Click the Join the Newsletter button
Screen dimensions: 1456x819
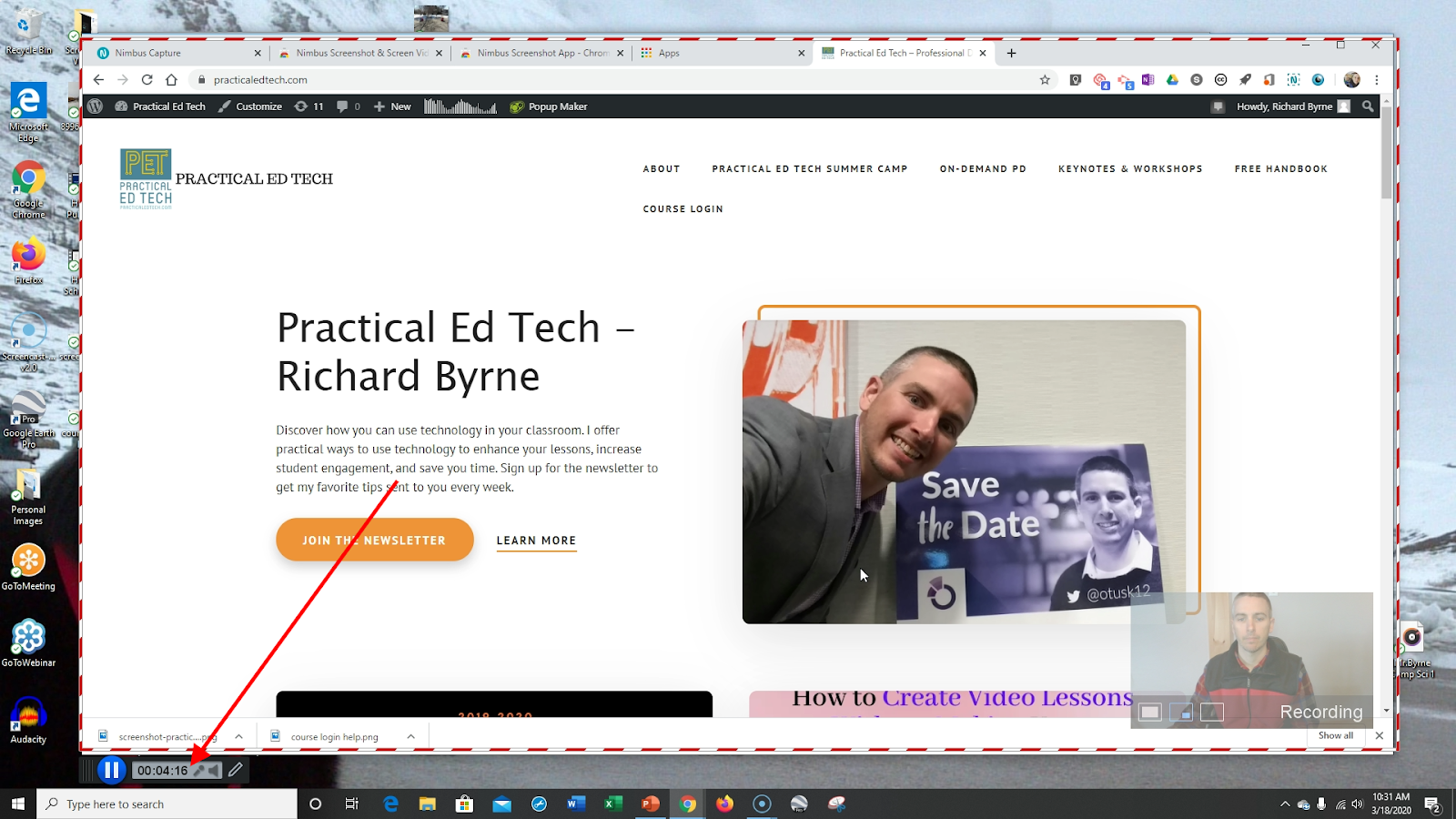pyautogui.click(x=375, y=540)
